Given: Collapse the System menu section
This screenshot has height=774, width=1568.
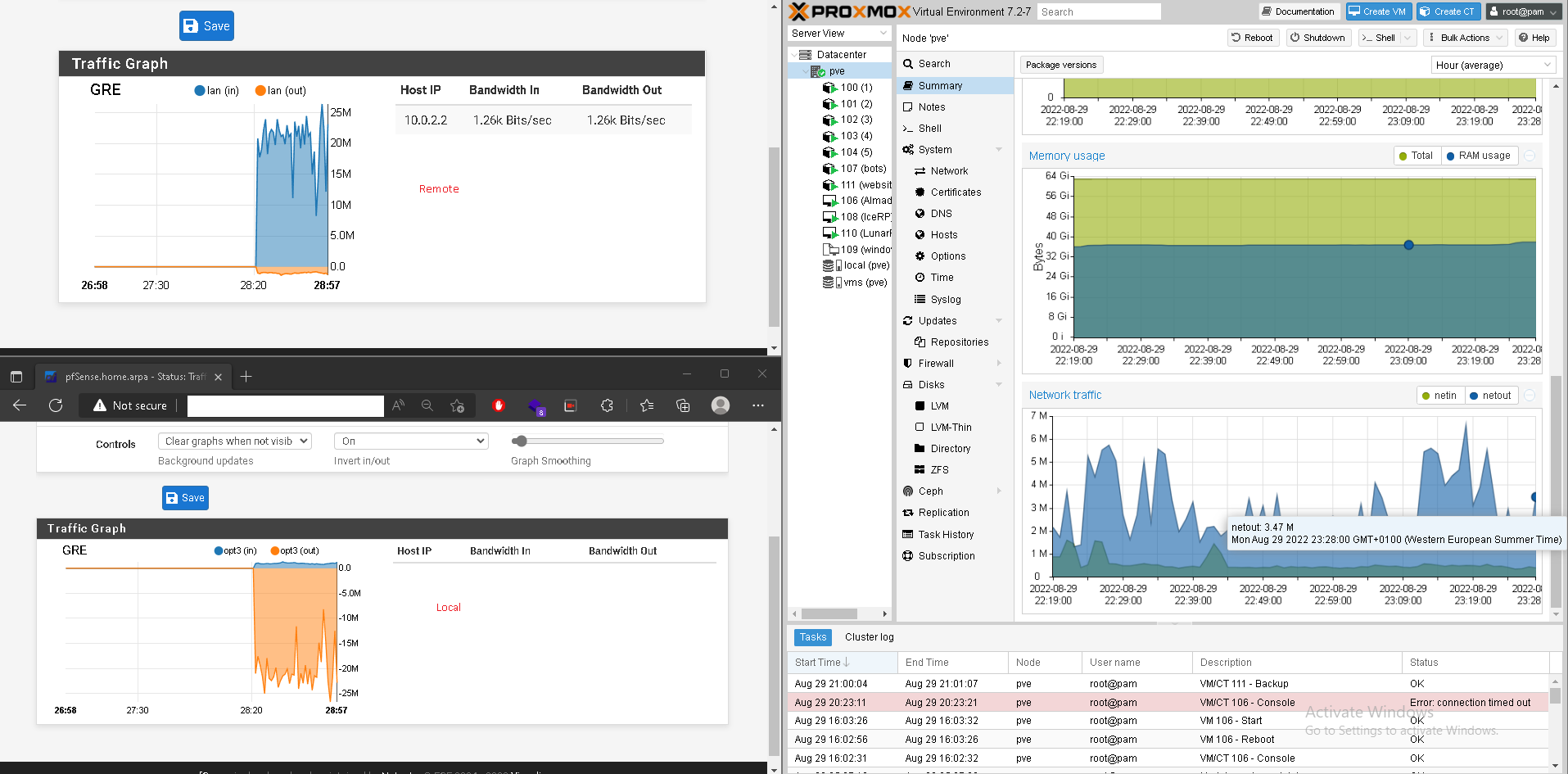Looking at the screenshot, I should tap(999, 150).
